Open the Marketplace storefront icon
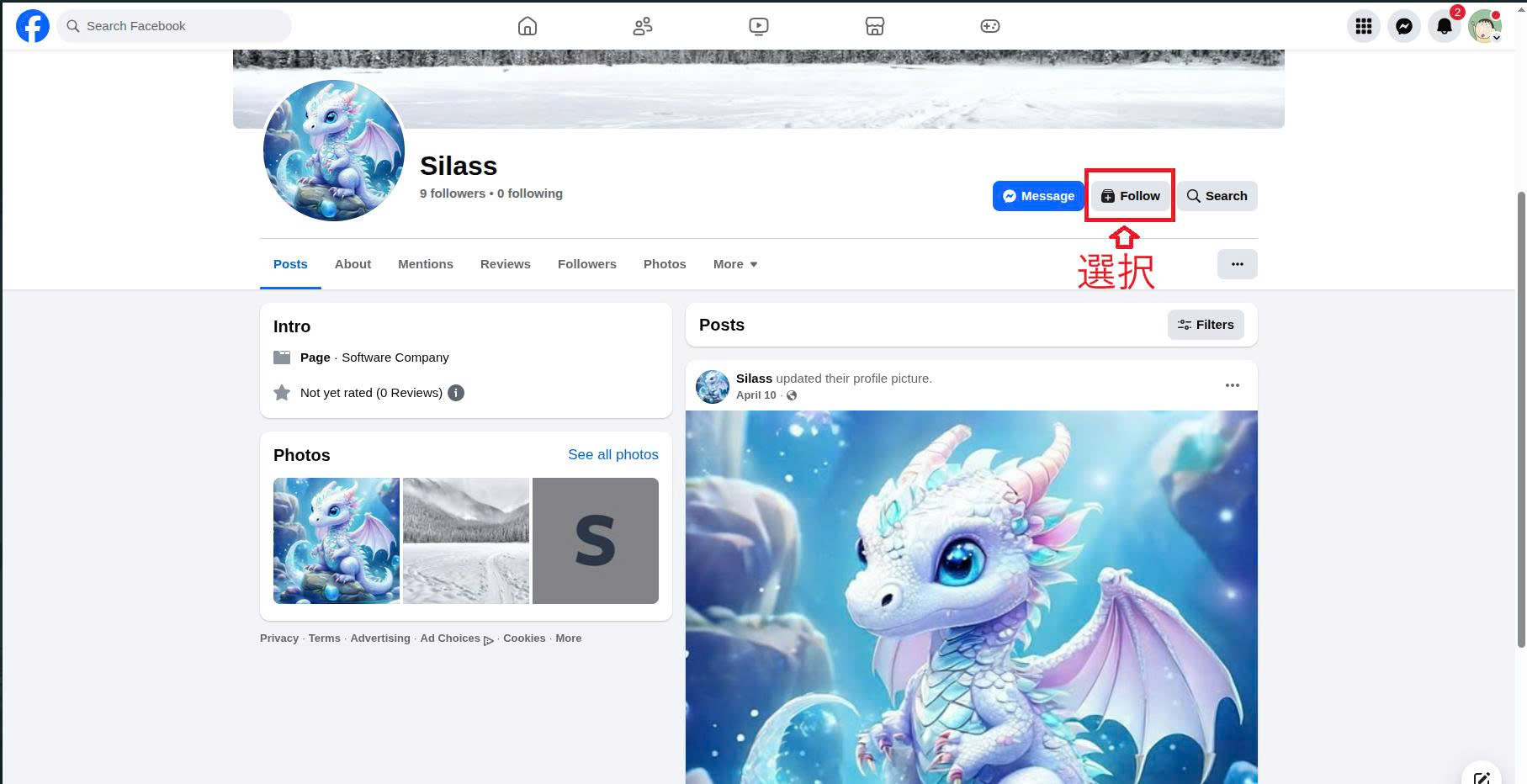The width and height of the screenshot is (1527, 784). click(874, 26)
